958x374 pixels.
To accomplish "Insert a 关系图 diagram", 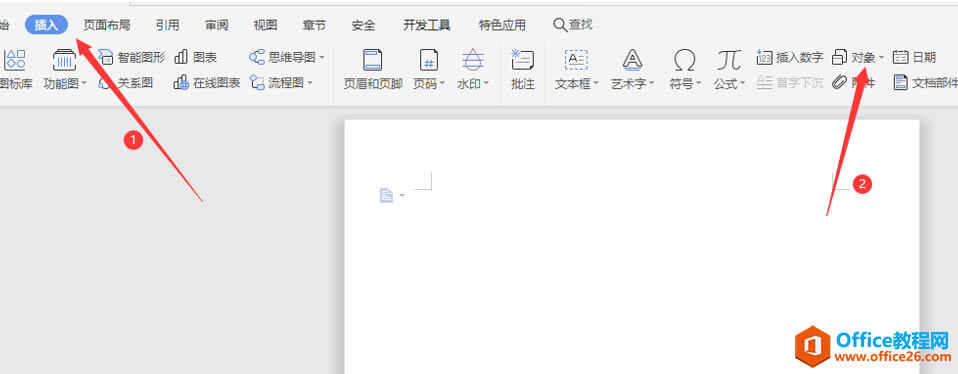I will coord(125,83).
